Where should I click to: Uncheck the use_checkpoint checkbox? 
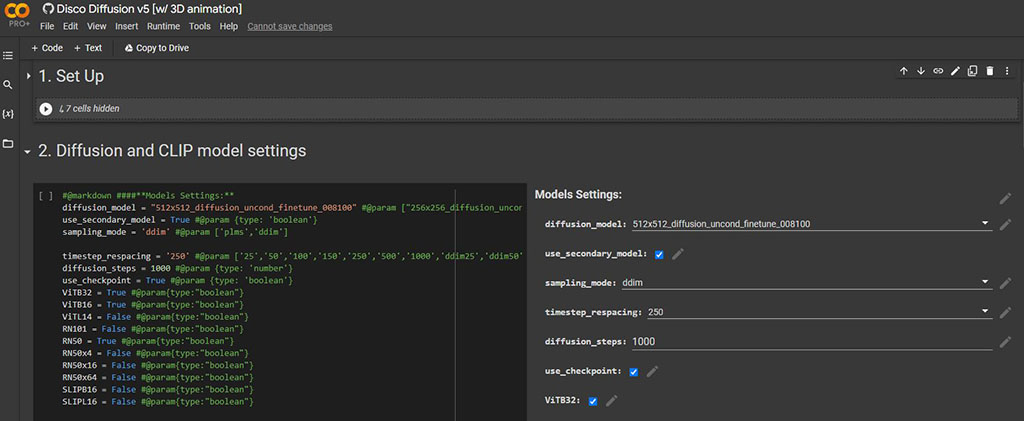click(634, 371)
